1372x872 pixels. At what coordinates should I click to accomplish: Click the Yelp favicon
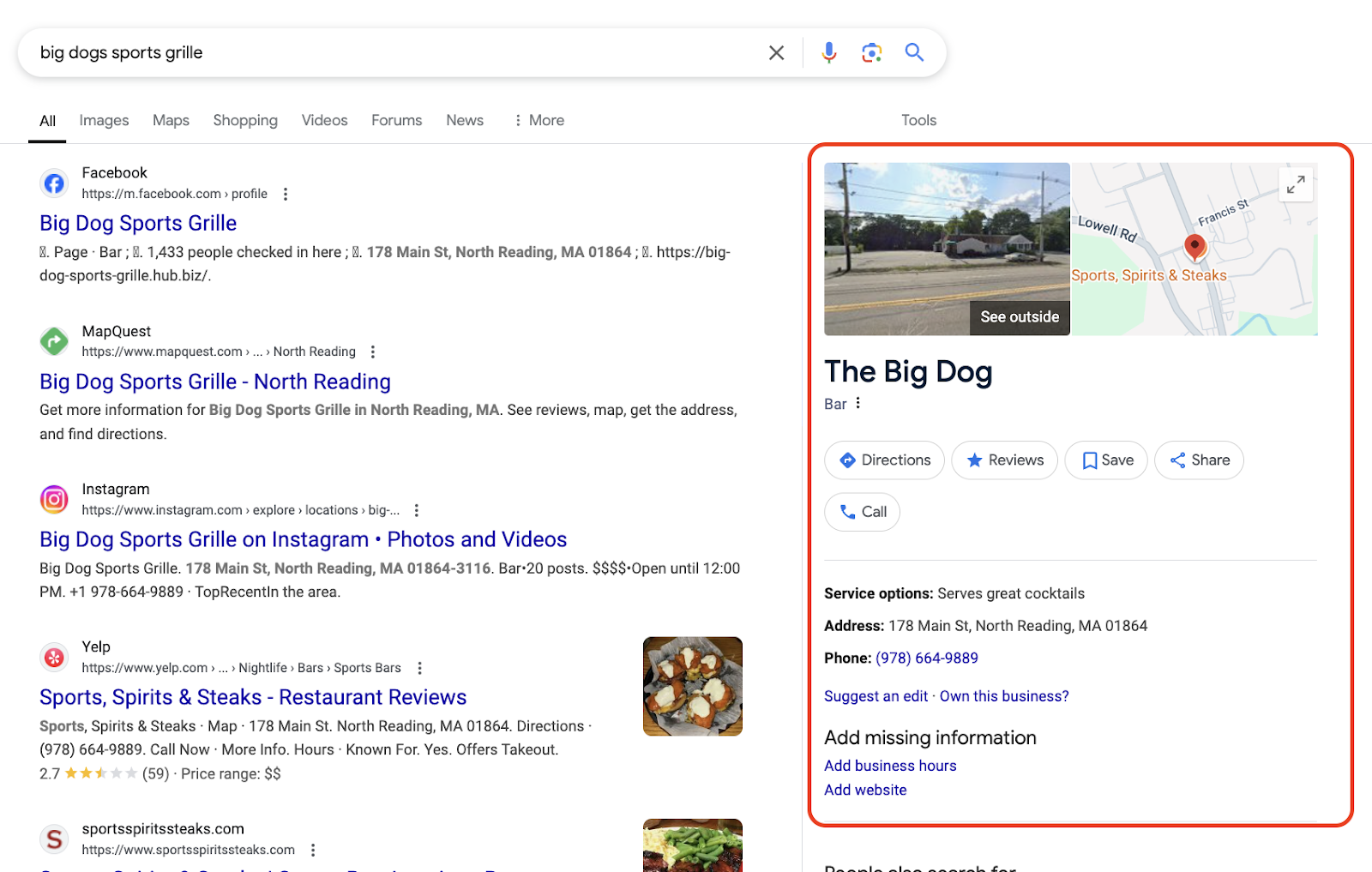pyautogui.click(x=54, y=658)
